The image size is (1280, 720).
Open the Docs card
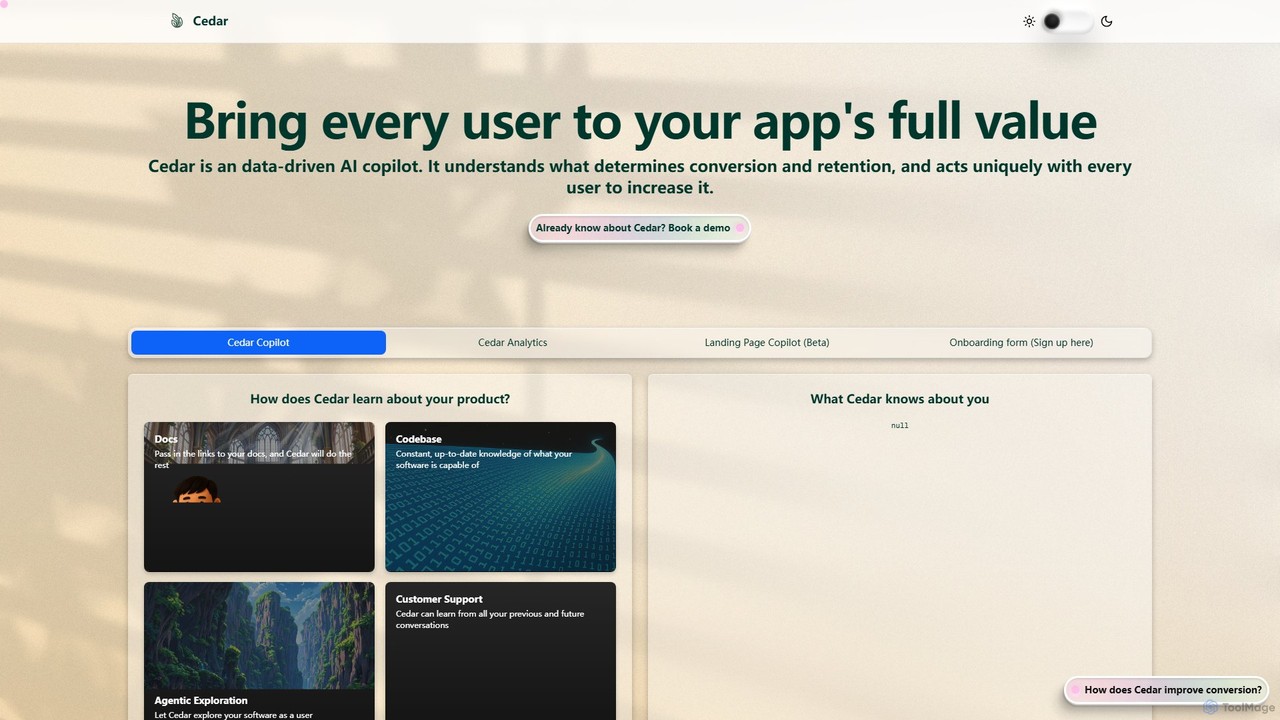tap(259, 497)
